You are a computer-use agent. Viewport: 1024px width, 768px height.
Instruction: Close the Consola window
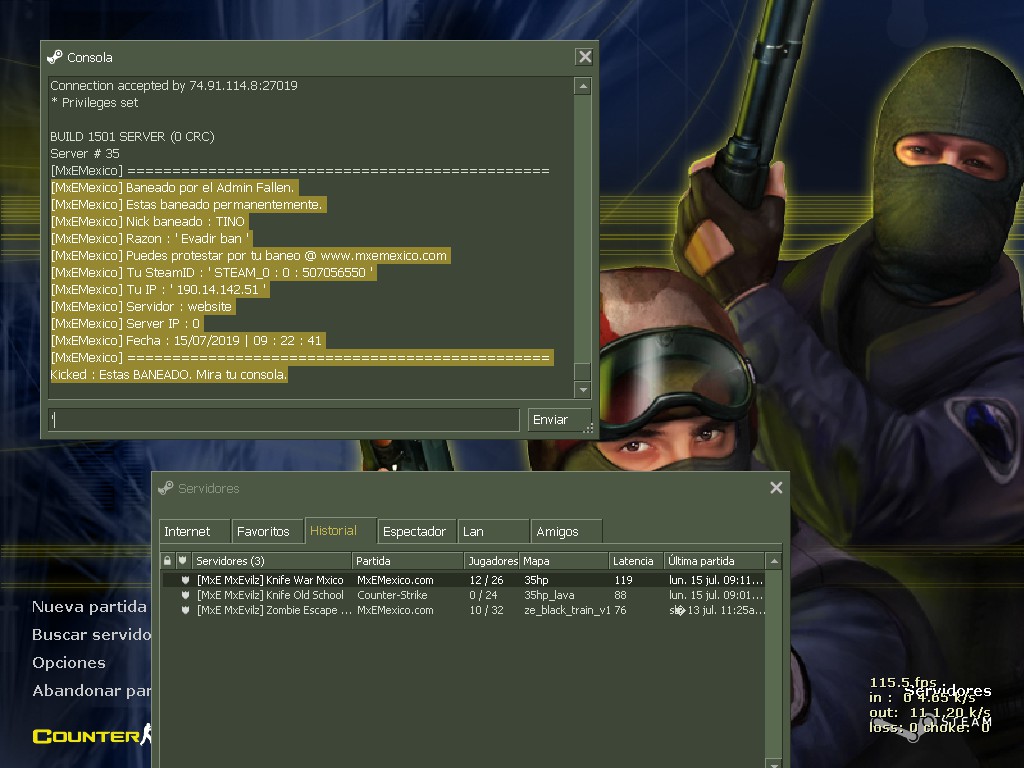[x=584, y=57]
